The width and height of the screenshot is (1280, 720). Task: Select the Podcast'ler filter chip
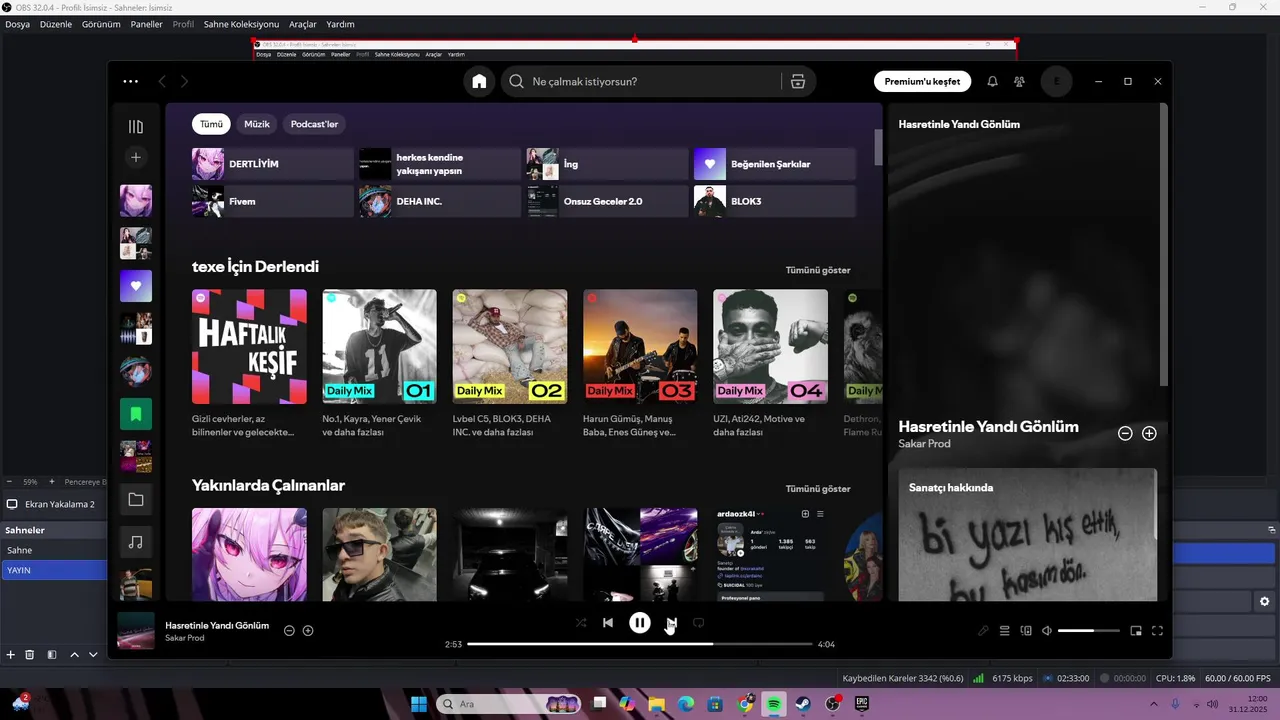(314, 124)
